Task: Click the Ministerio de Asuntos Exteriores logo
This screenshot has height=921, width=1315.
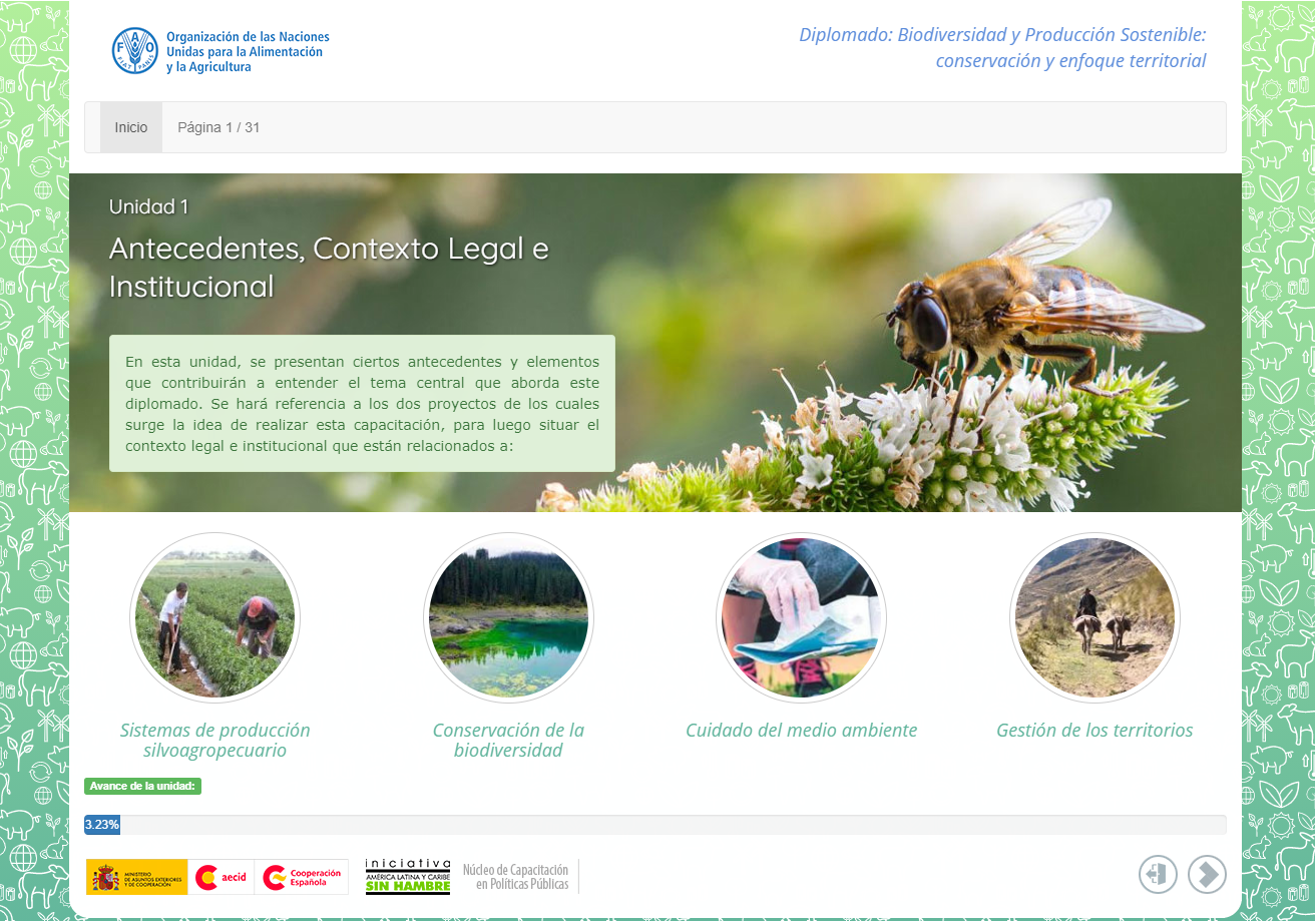Action: pos(137,877)
